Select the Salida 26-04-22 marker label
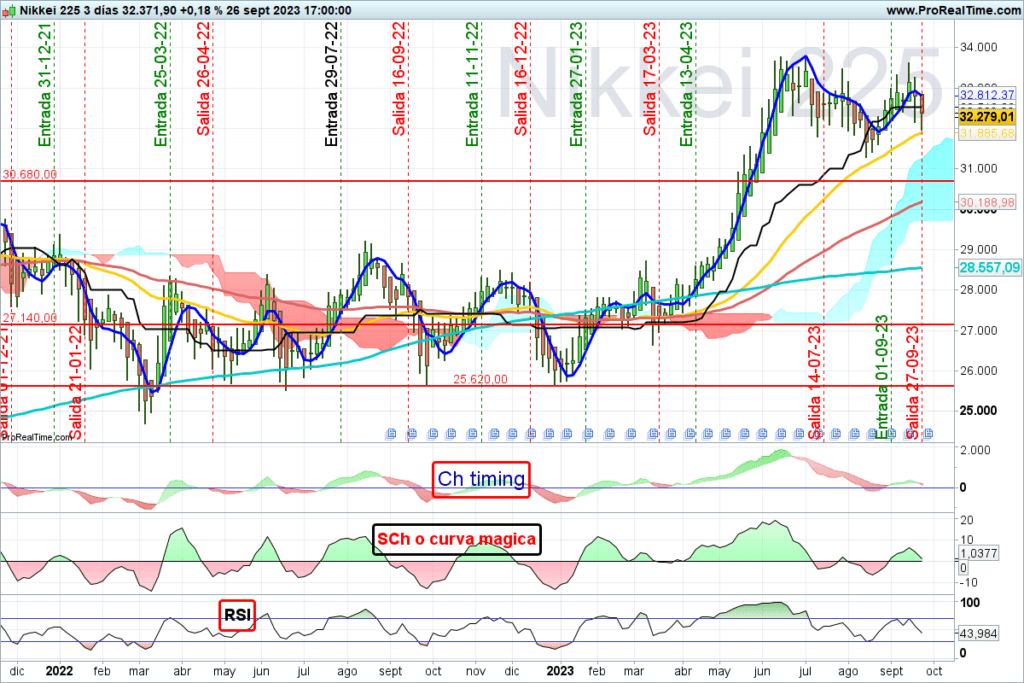The image size is (1024, 683). (204, 79)
